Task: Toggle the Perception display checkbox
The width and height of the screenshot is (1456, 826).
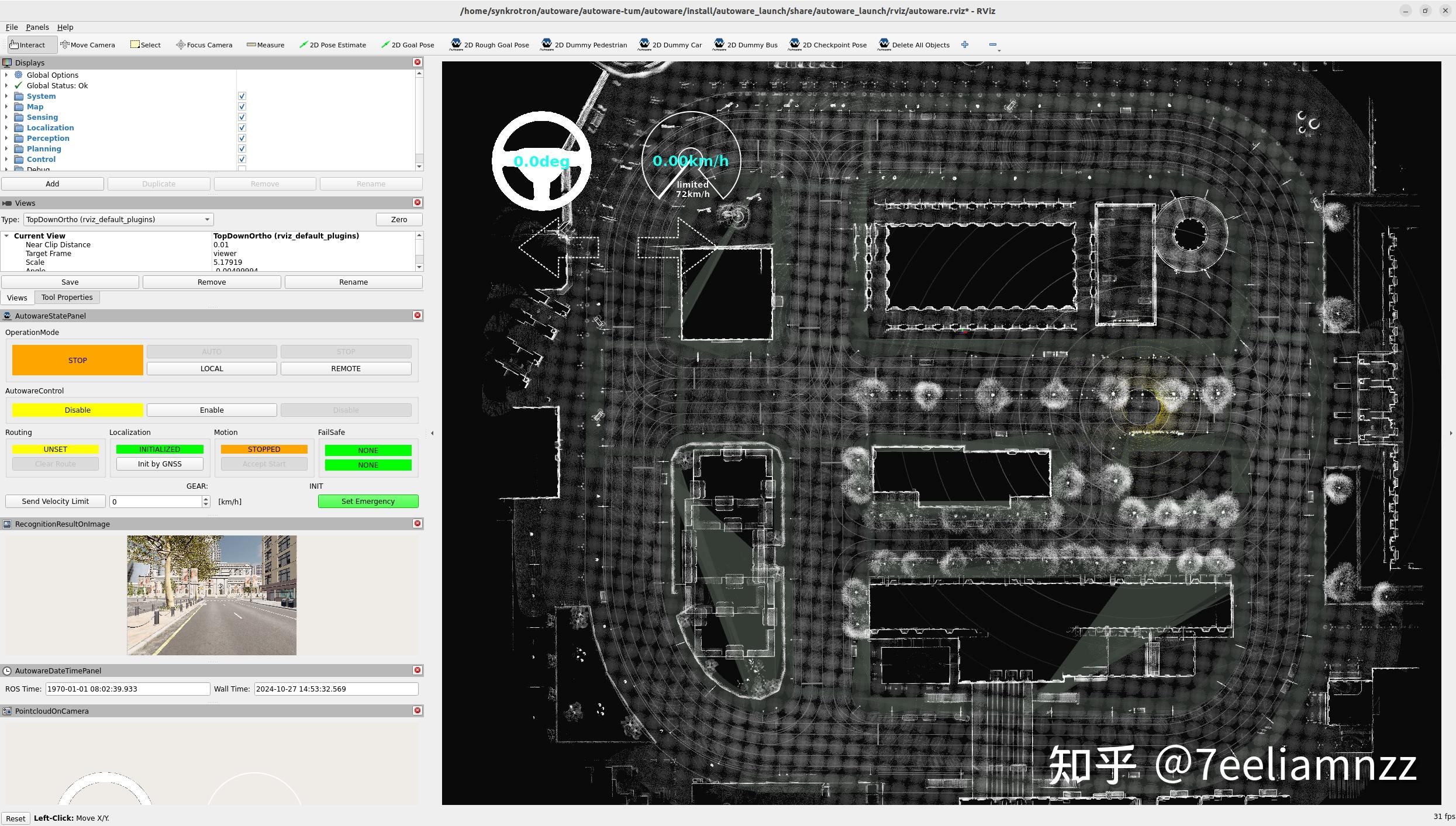Action: click(x=242, y=139)
